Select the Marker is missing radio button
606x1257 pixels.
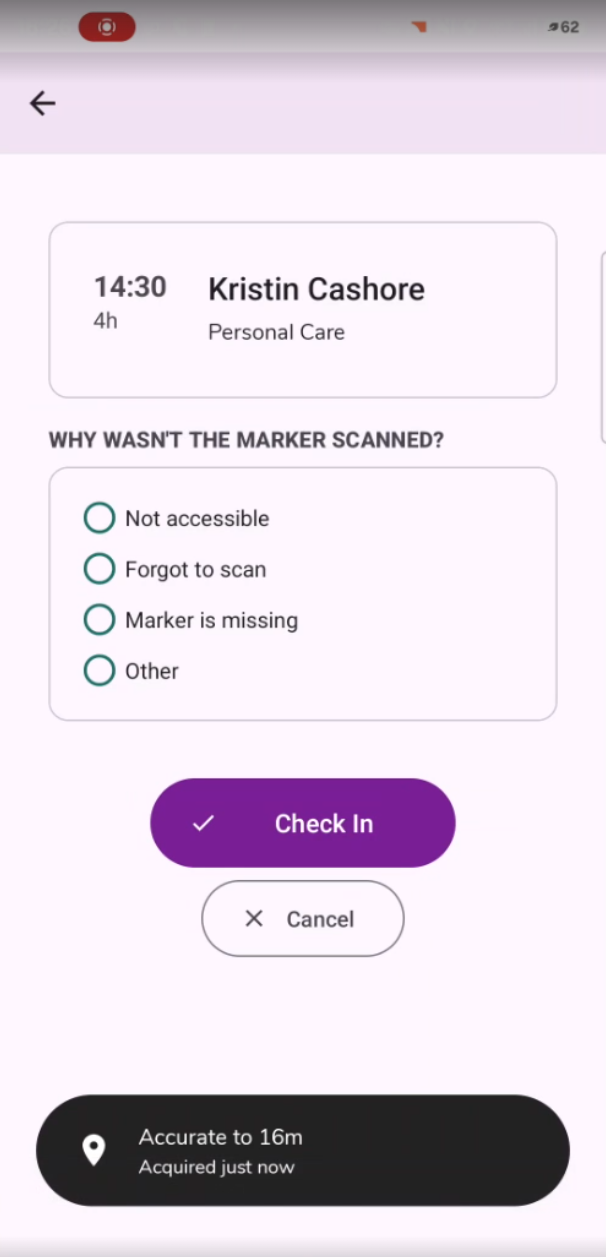(99, 620)
